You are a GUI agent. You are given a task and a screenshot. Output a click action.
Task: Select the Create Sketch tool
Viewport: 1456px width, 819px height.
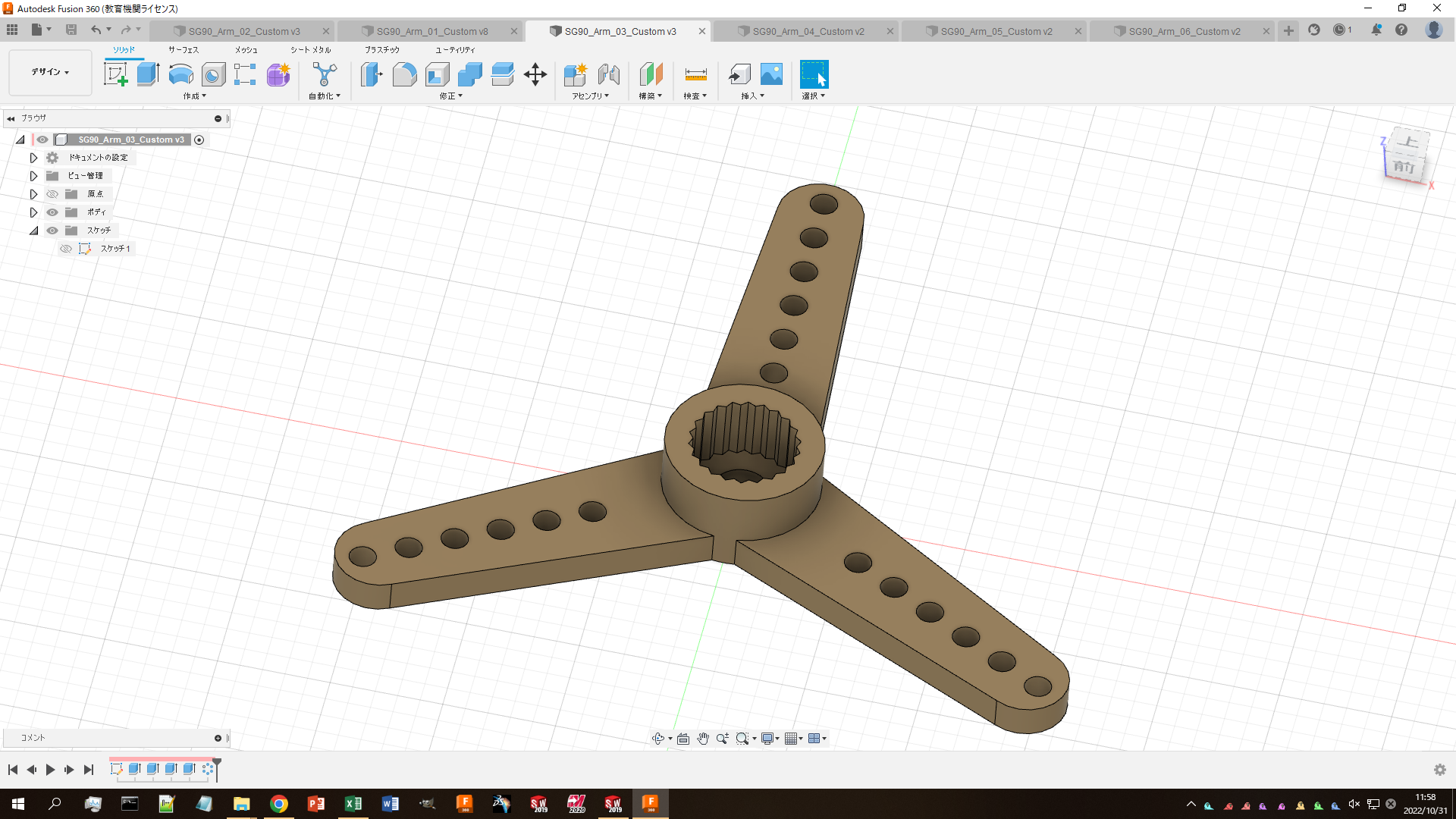click(116, 74)
